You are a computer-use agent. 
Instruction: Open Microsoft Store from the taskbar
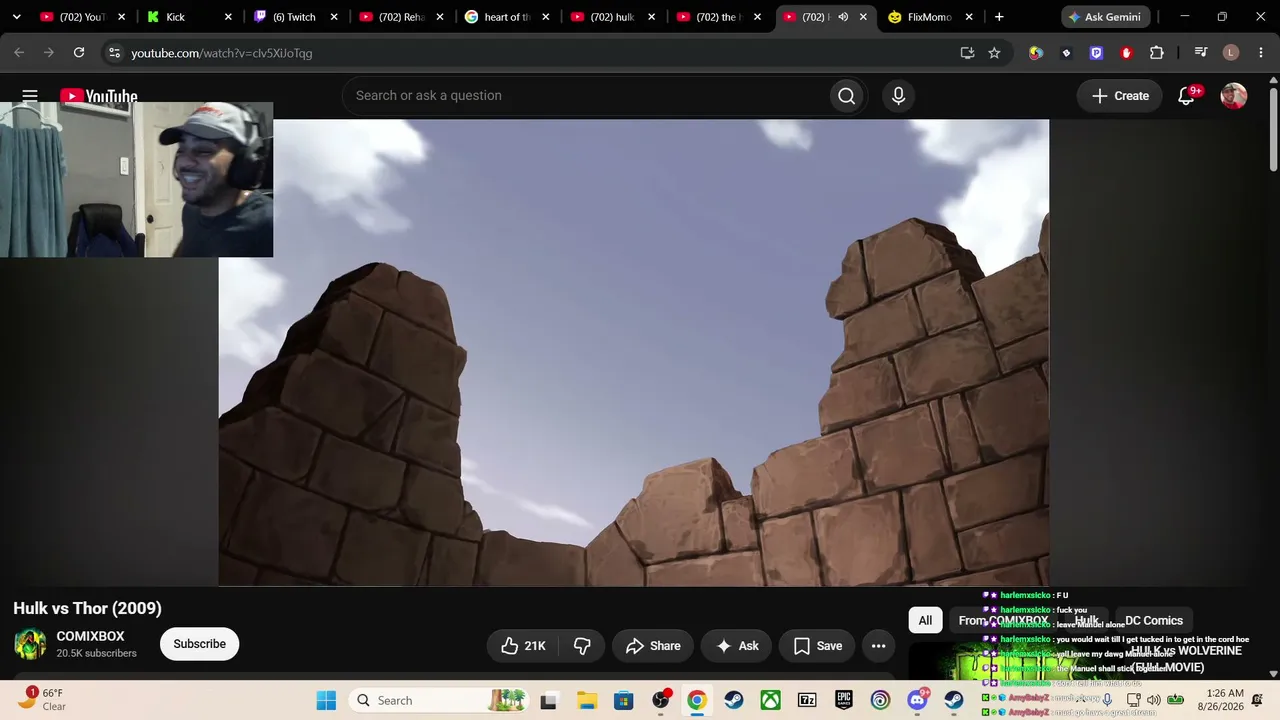click(x=623, y=700)
